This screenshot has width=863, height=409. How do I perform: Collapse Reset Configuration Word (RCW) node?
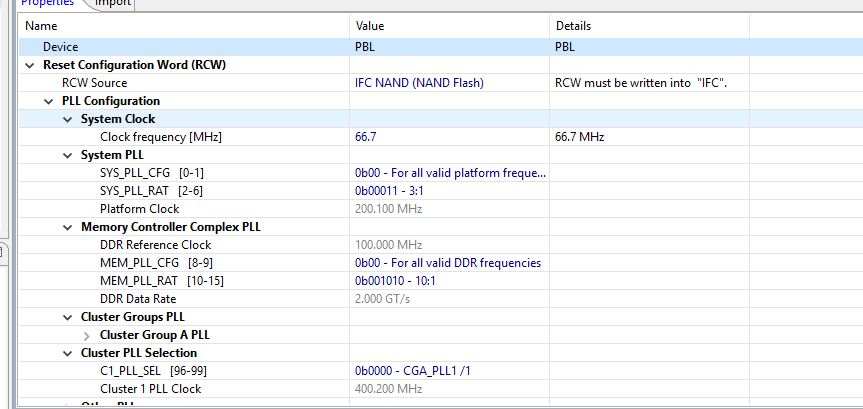click(29, 65)
